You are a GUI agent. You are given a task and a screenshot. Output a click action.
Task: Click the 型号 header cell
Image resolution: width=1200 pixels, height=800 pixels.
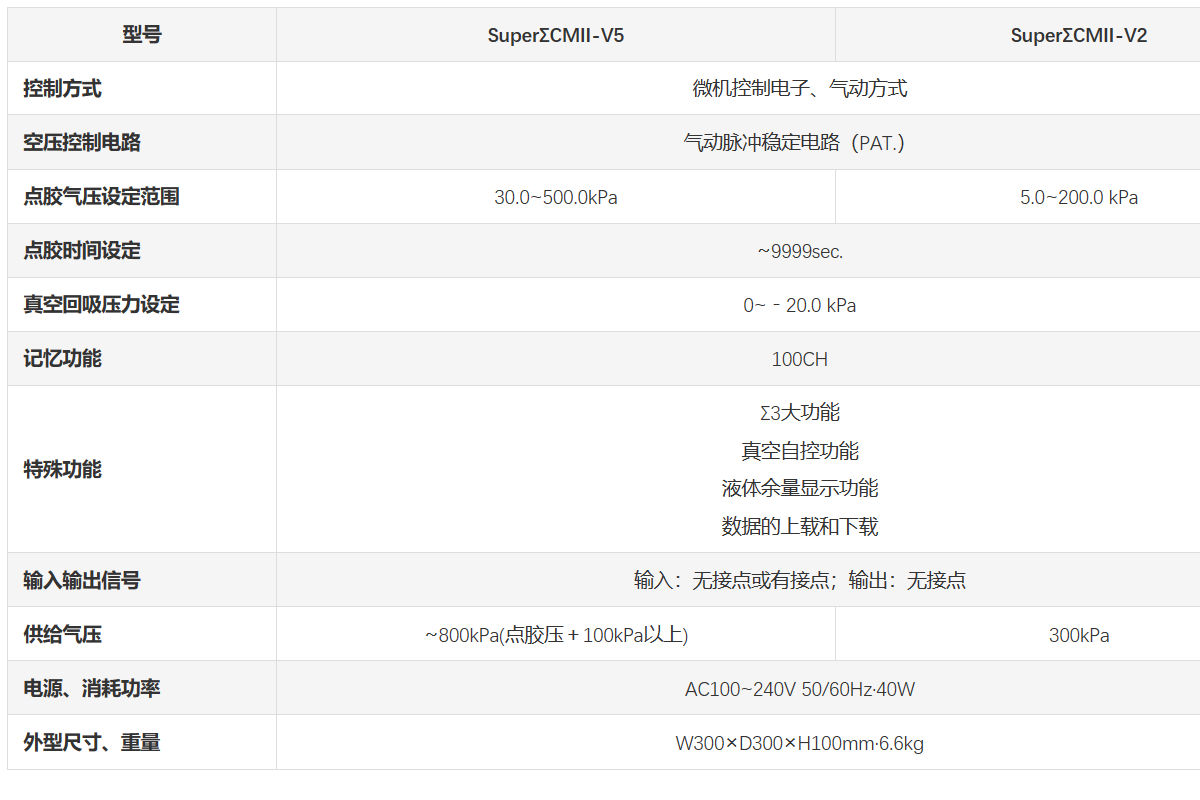tap(141, 35)
